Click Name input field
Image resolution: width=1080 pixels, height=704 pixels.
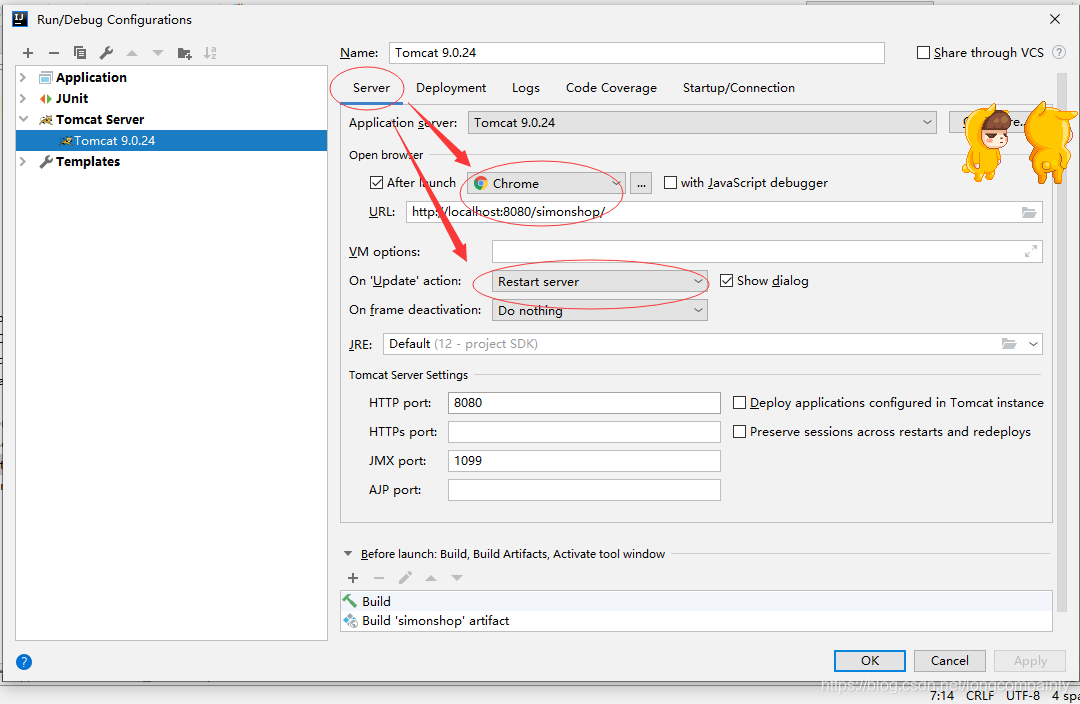click(x=636, y=52)
